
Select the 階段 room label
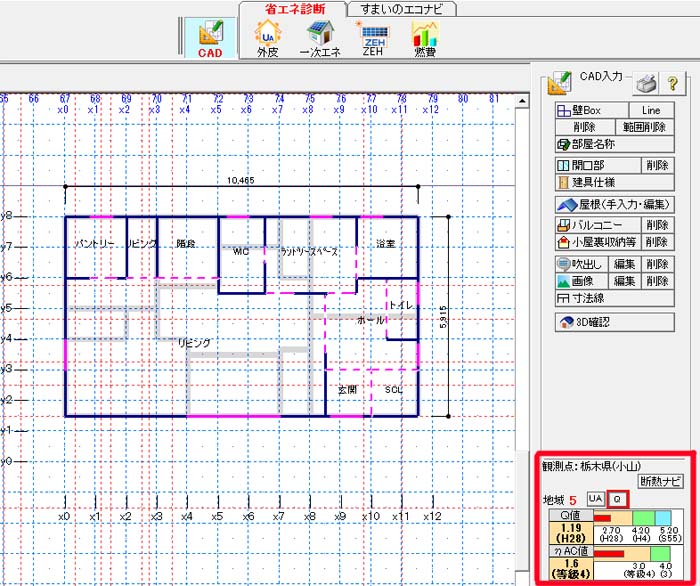(186, 244)
